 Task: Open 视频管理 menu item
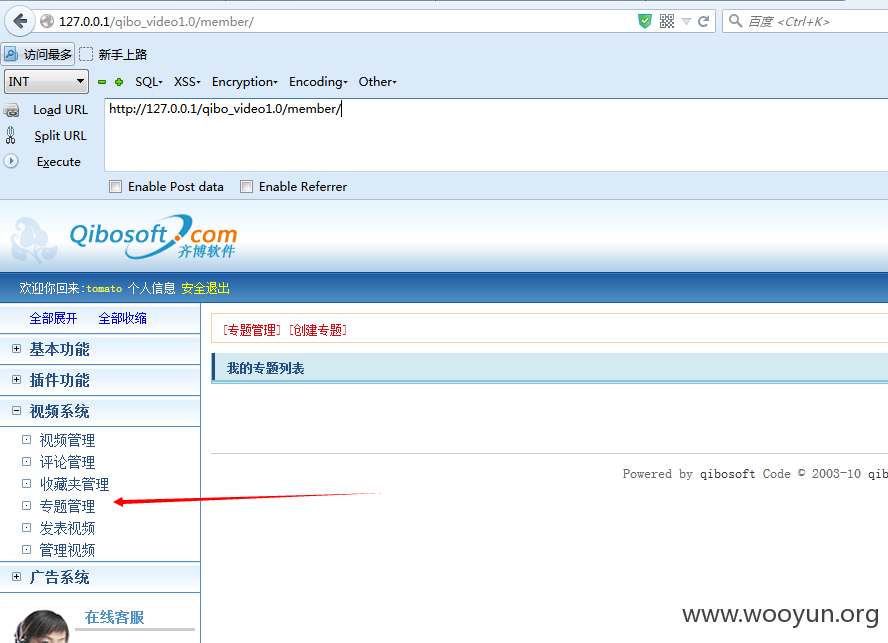[x=67, y=440]
